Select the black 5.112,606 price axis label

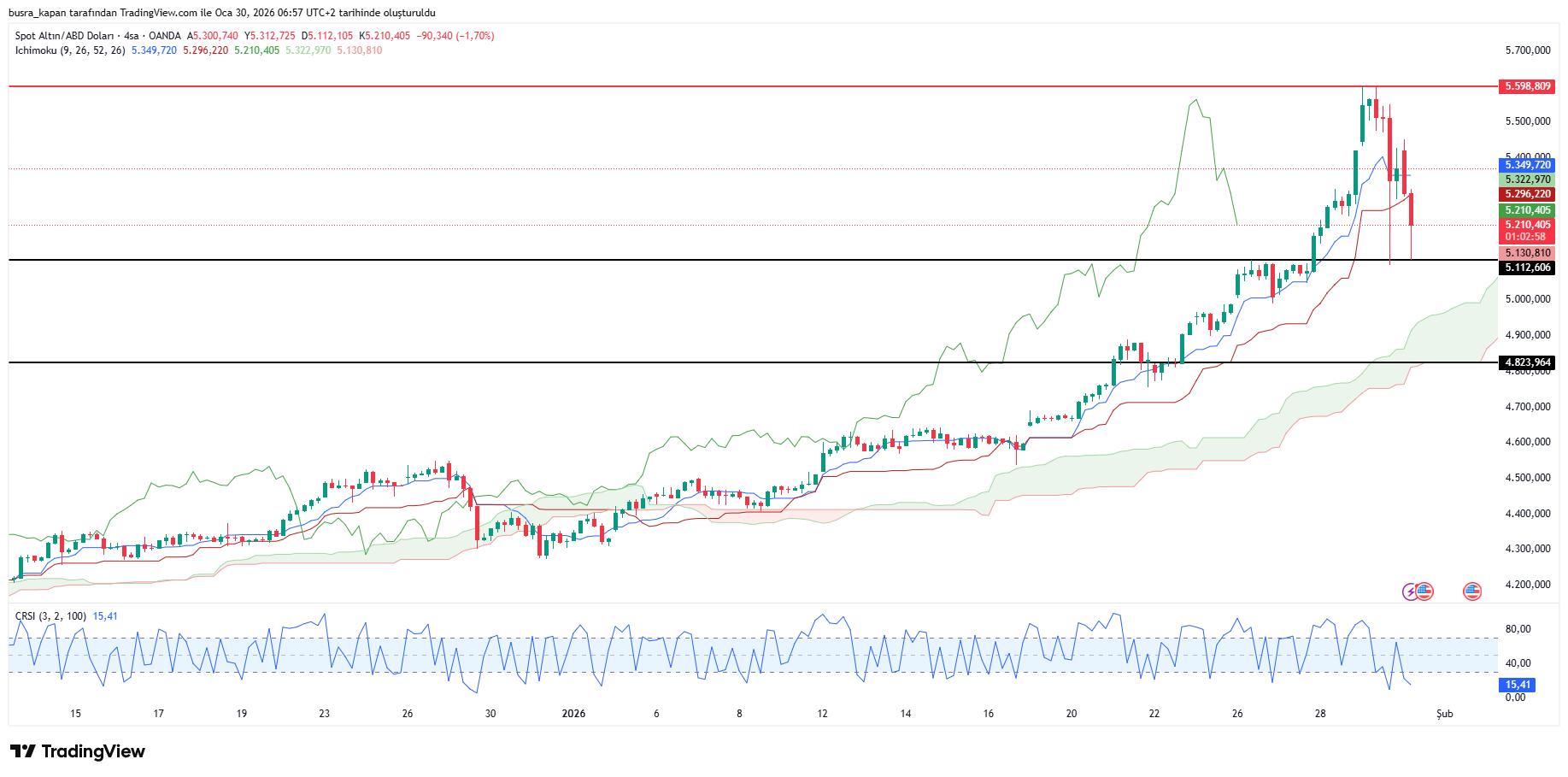1527,268
